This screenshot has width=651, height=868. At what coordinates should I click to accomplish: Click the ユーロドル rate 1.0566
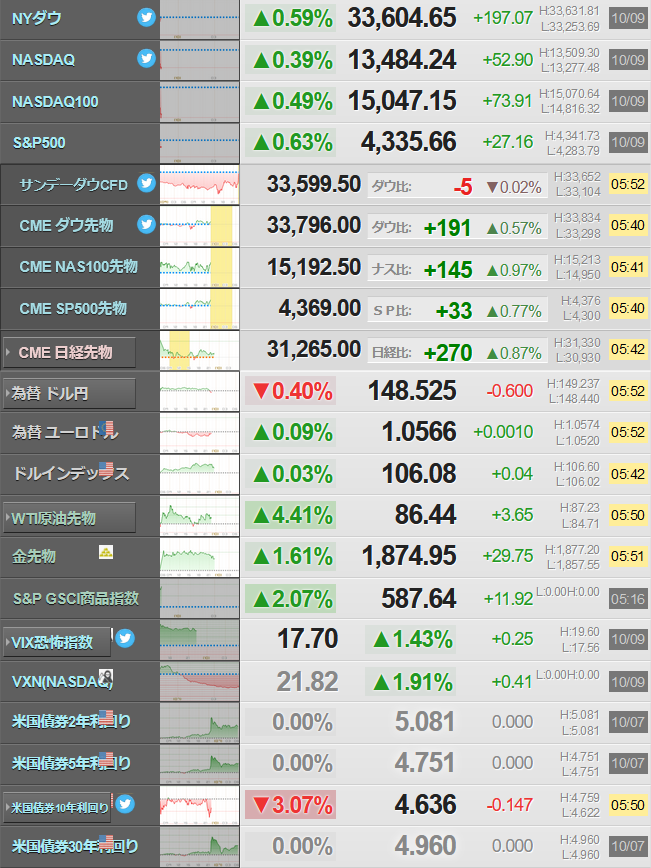tap(419, 432)
